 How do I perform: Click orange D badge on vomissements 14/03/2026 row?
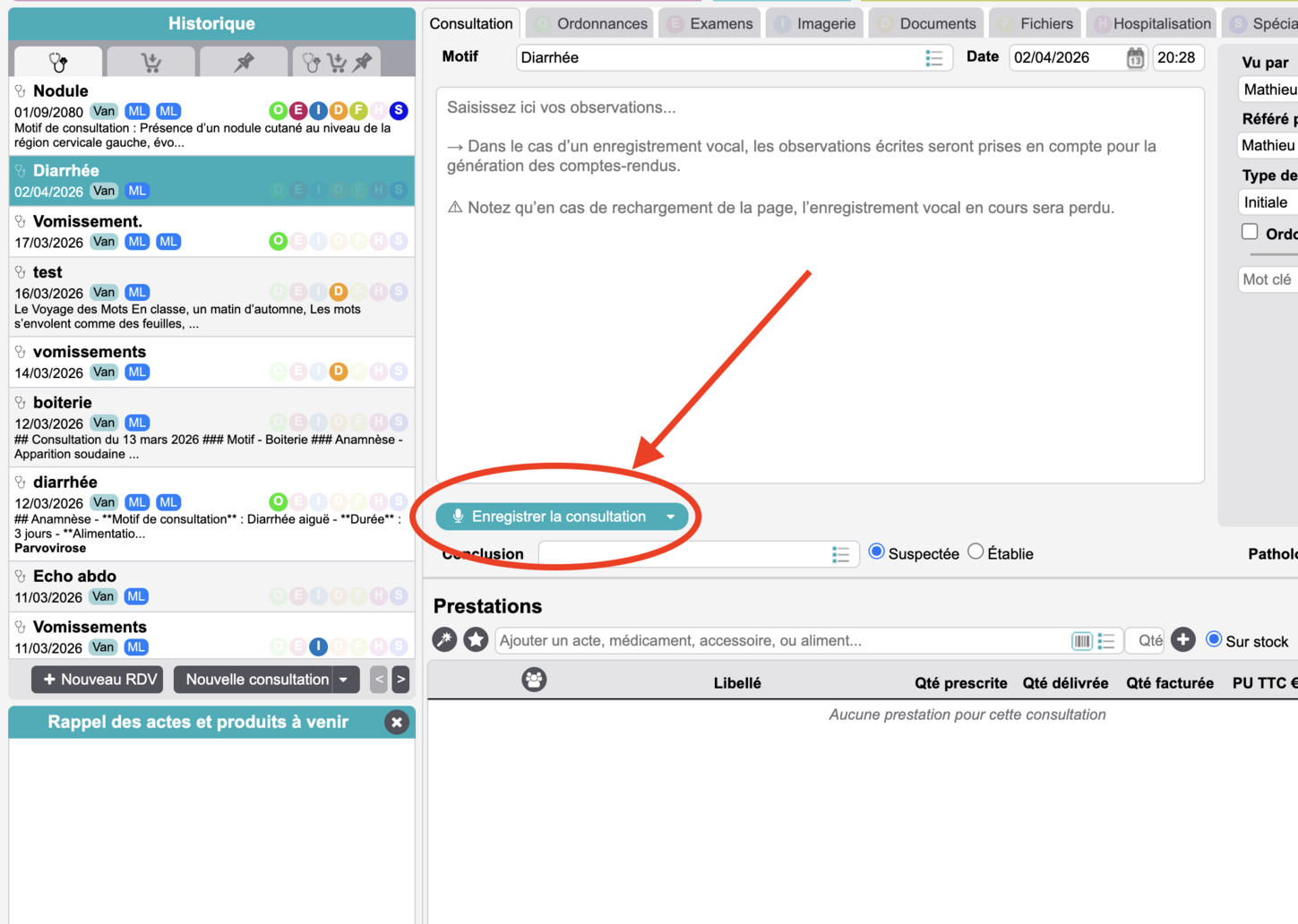click(339, 371)
